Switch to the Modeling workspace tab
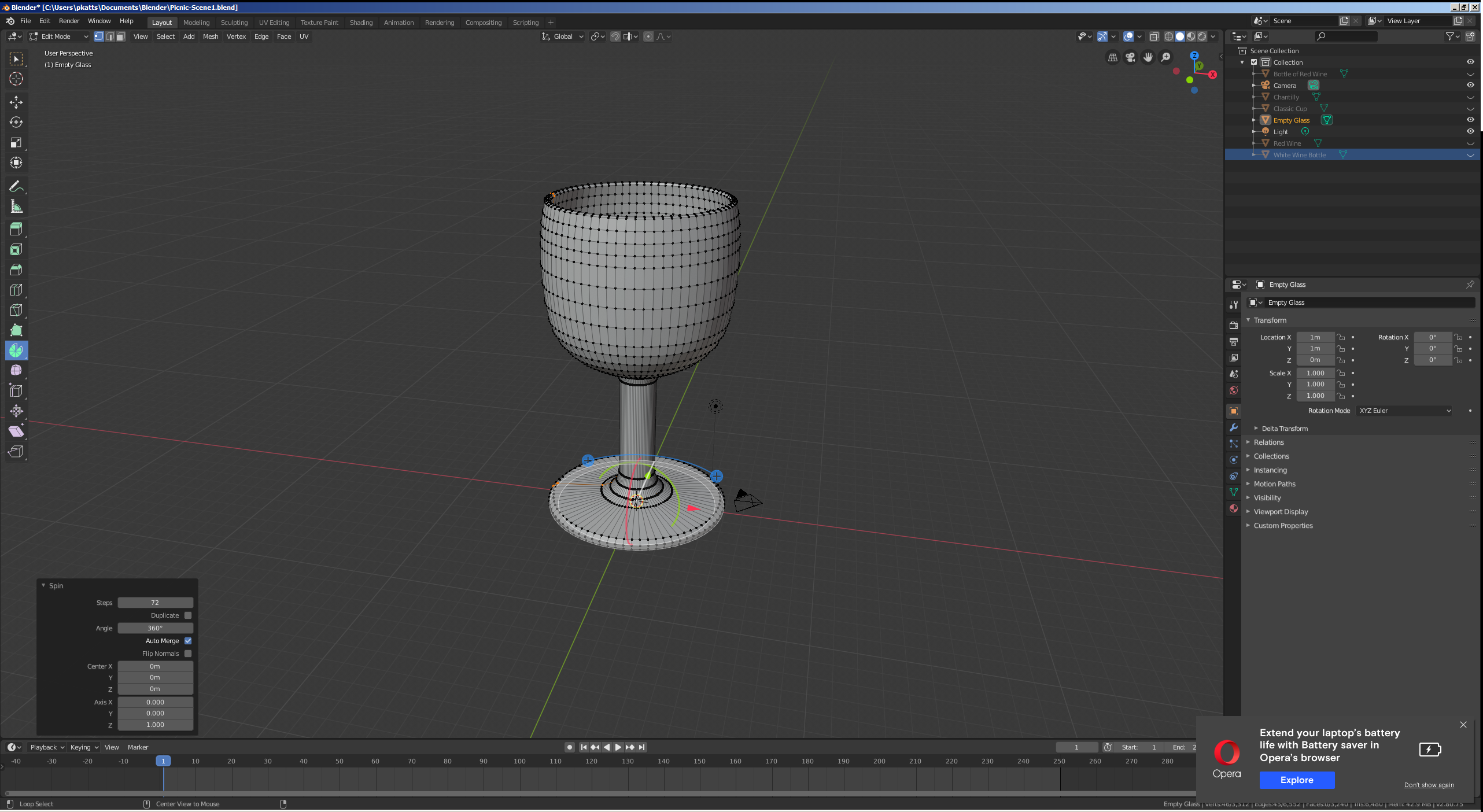1483x812 pixels. (x=196, y=23)
